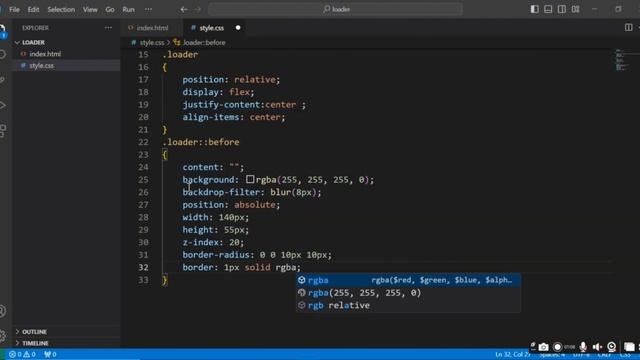Click the rgba snippet suggestion icon
The image size is (640, 360).
302,280
